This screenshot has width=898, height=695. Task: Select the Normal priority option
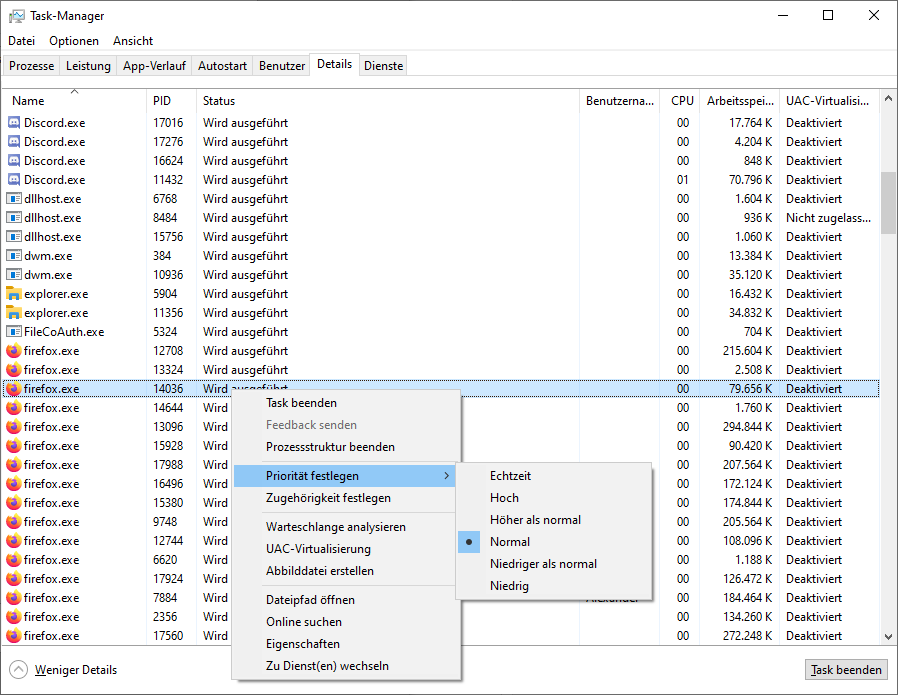pyautogui.click(x=554, y=542)
